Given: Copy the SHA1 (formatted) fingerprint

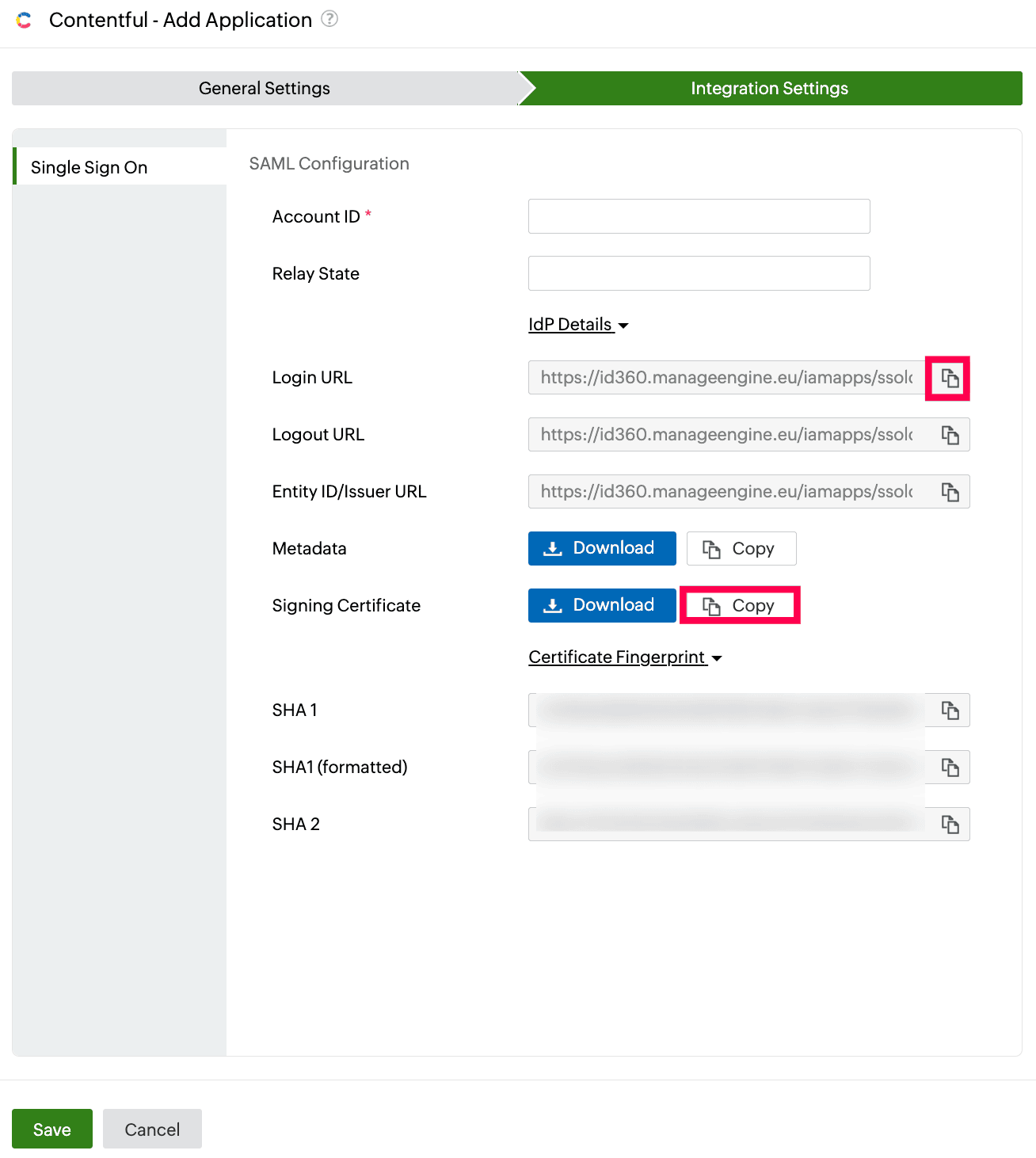Looking at the screenshot, I should pos(950,768).
